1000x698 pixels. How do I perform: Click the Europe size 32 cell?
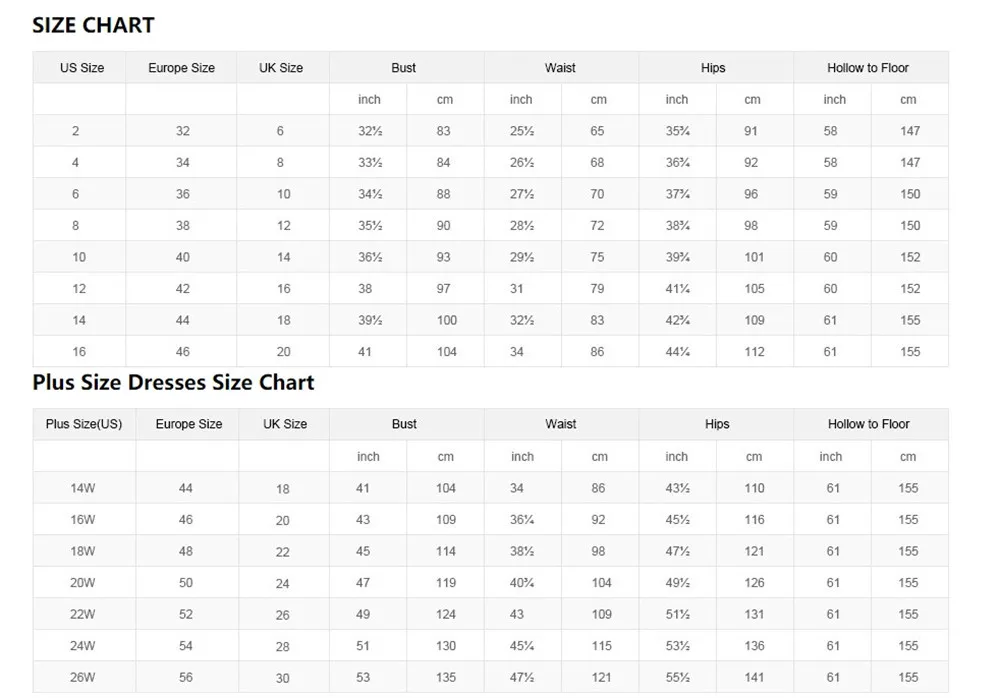tap(183, 131)
